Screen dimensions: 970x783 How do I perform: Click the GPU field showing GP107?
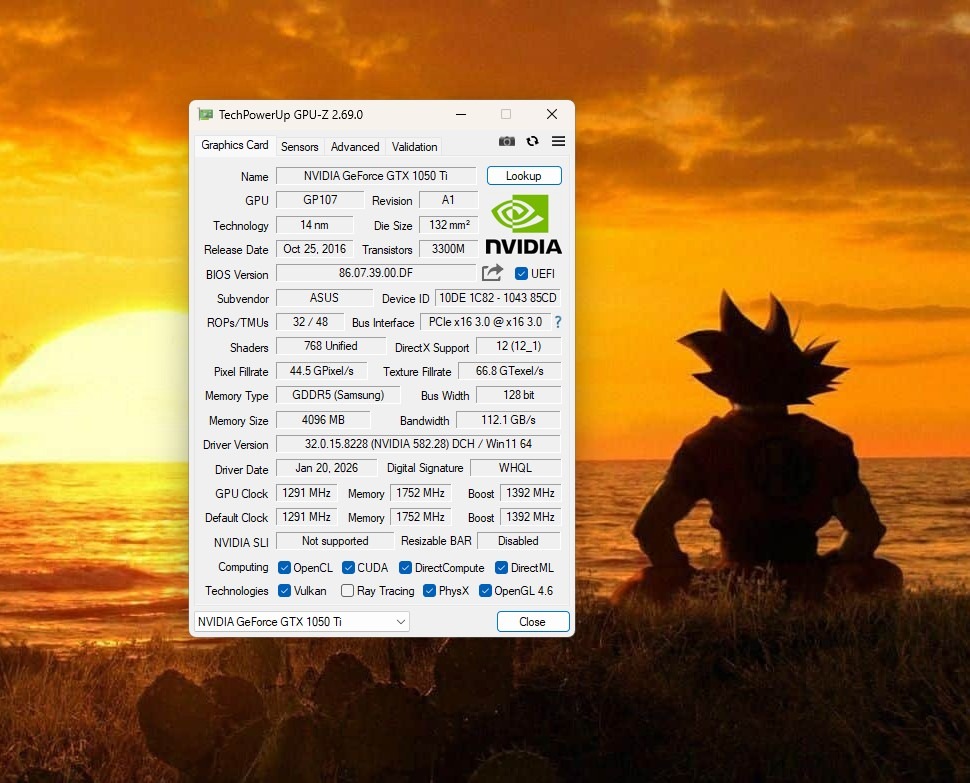(x=320, y=200)
